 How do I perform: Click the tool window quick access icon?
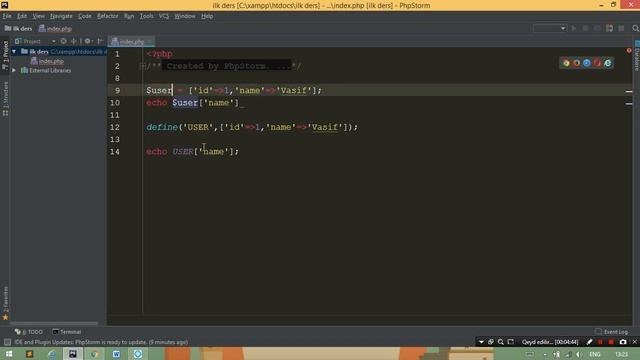[7, 342]
